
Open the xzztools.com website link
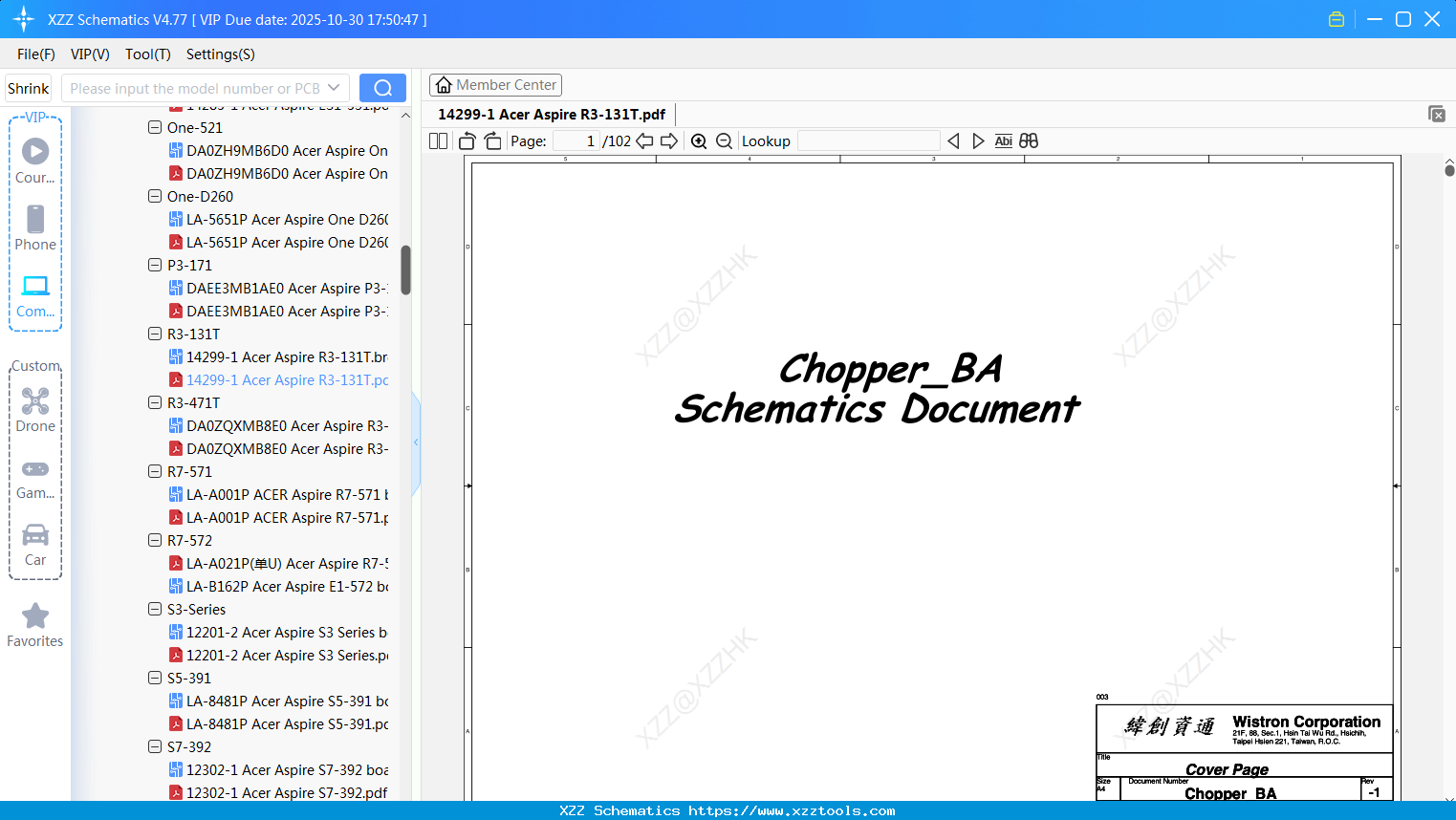pyautogui.click(x=792, y=810)
